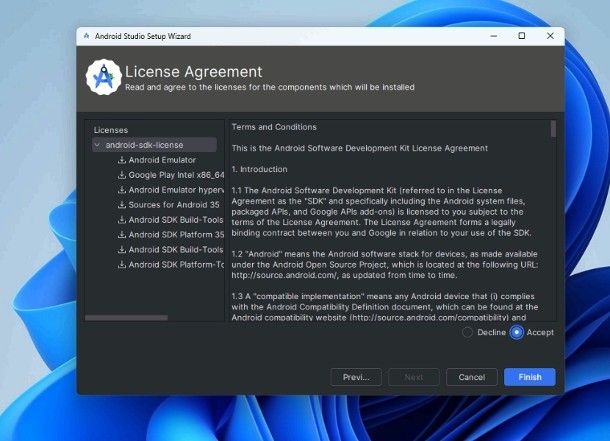The height and width of the screenshot is (441, 610).
Task: Maximize the Setup Wizard window
Action: click(x=522, y=36)
